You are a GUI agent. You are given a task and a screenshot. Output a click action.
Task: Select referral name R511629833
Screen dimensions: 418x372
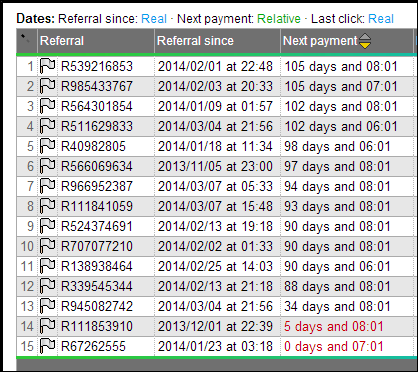click(x=97, y=126)
